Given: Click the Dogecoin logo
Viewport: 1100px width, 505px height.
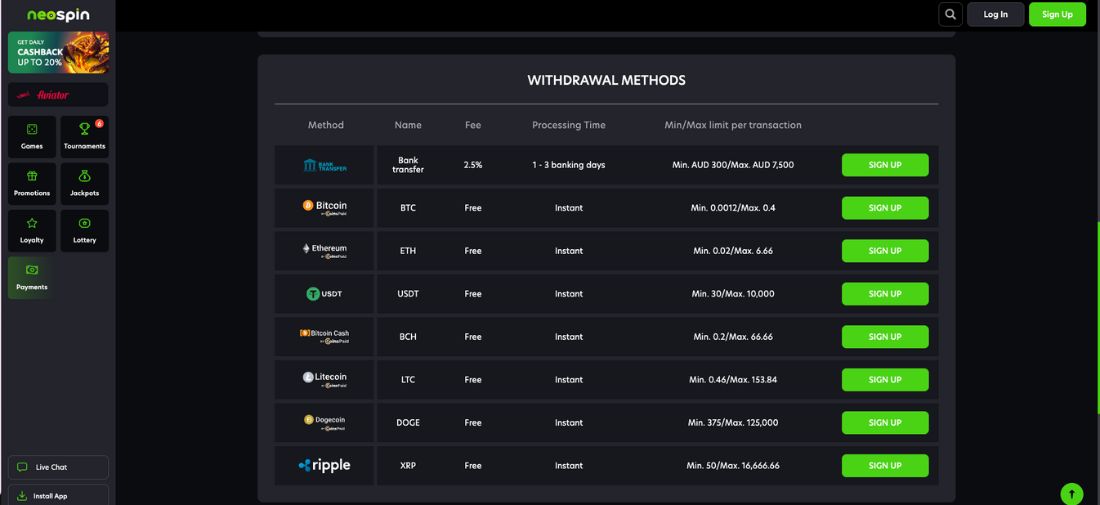Looking at the screenshot, I should 325,422.
